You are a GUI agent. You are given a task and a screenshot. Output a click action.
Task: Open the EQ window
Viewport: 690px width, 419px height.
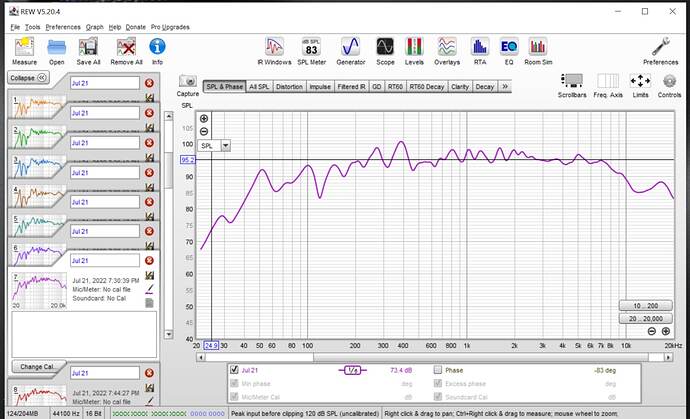509,51
